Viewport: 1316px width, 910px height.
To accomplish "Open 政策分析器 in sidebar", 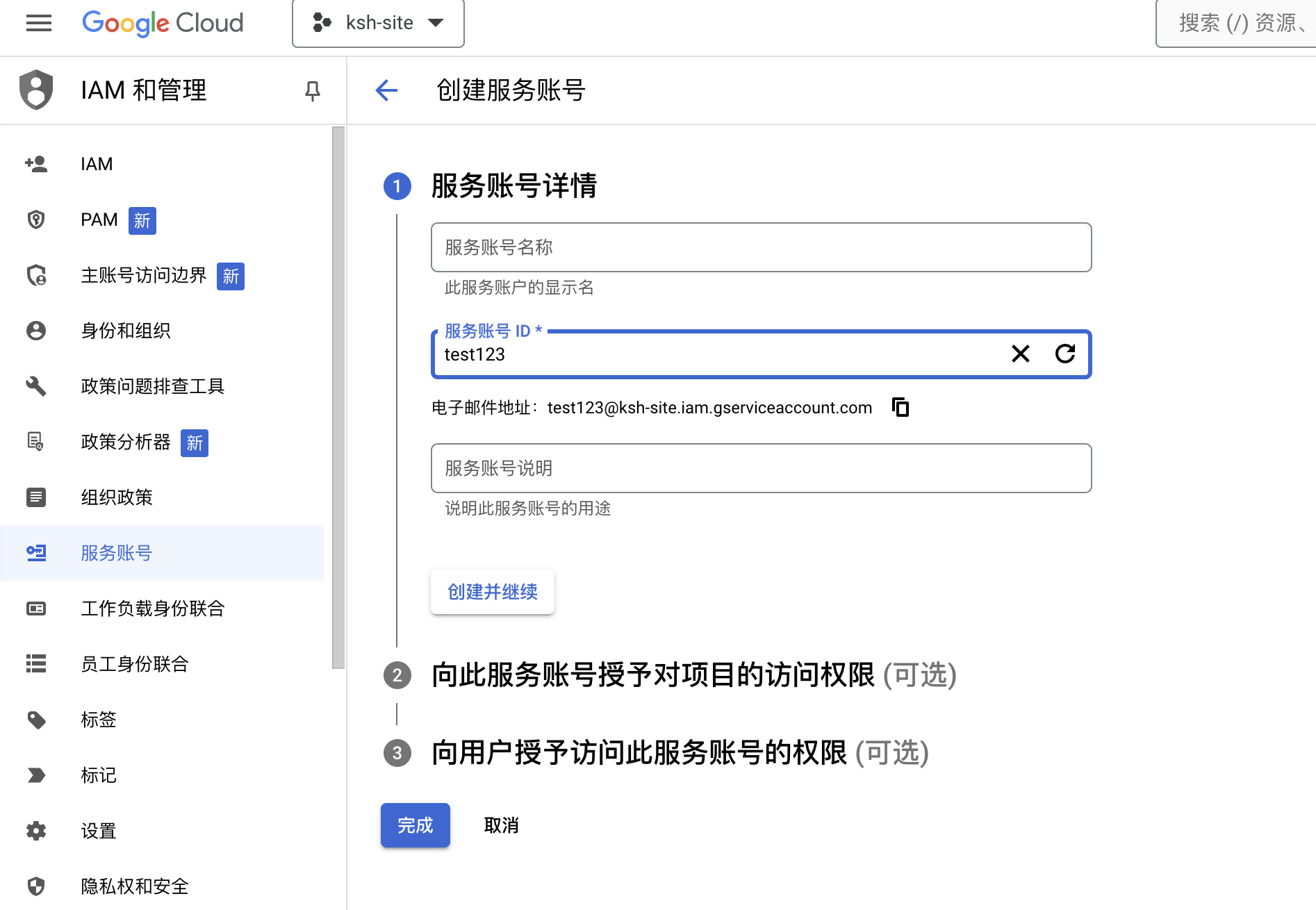I will tap(162, 442).
